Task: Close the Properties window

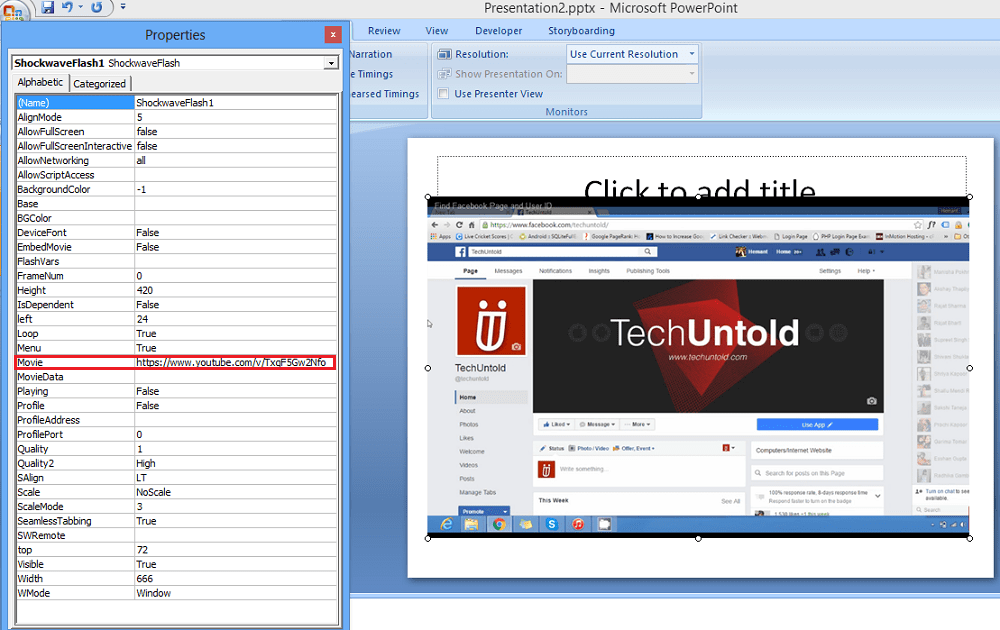Action: 333,34
